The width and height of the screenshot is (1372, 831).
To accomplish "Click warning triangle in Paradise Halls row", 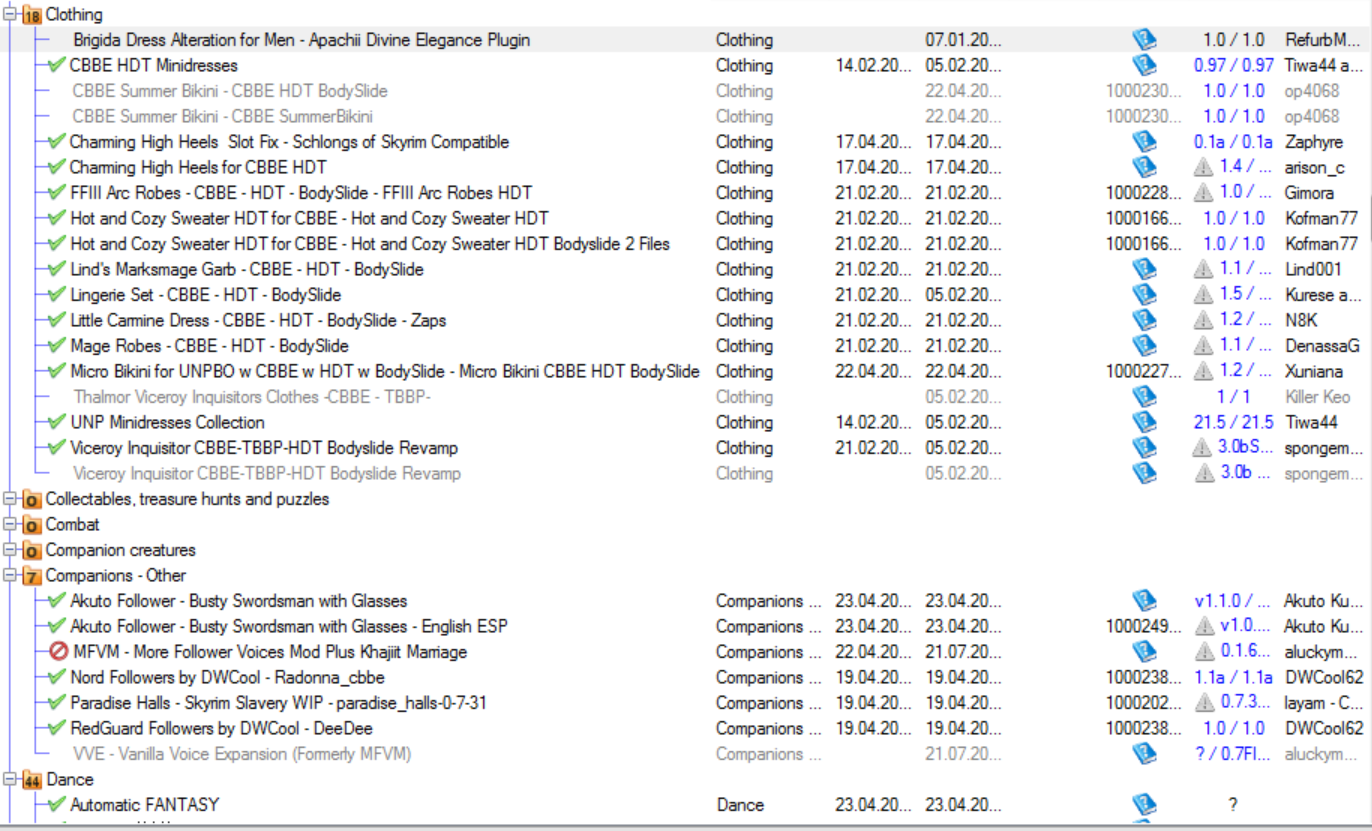I will (1203, 703).
